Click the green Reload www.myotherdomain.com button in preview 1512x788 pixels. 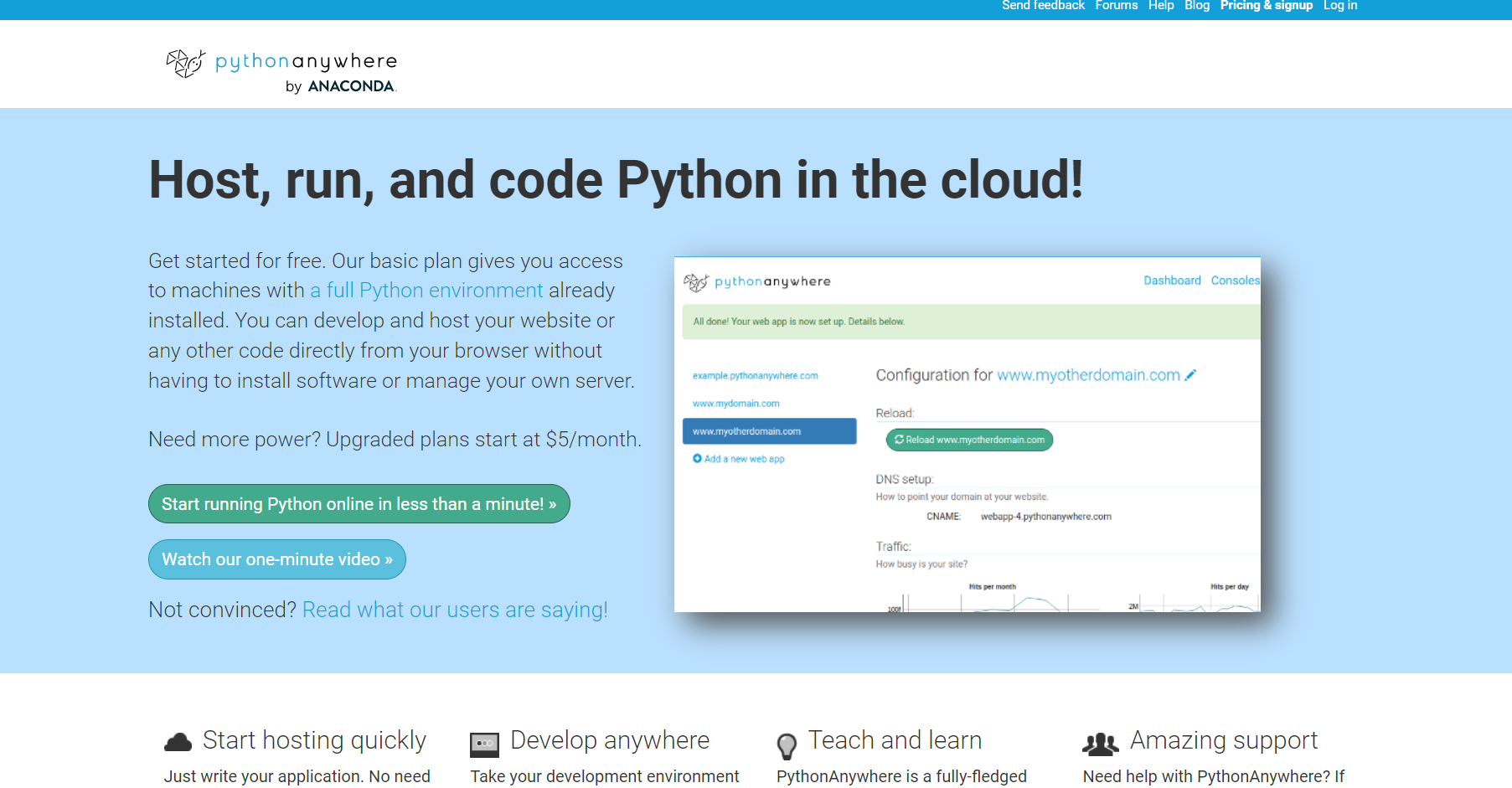(x=969, y=440)
